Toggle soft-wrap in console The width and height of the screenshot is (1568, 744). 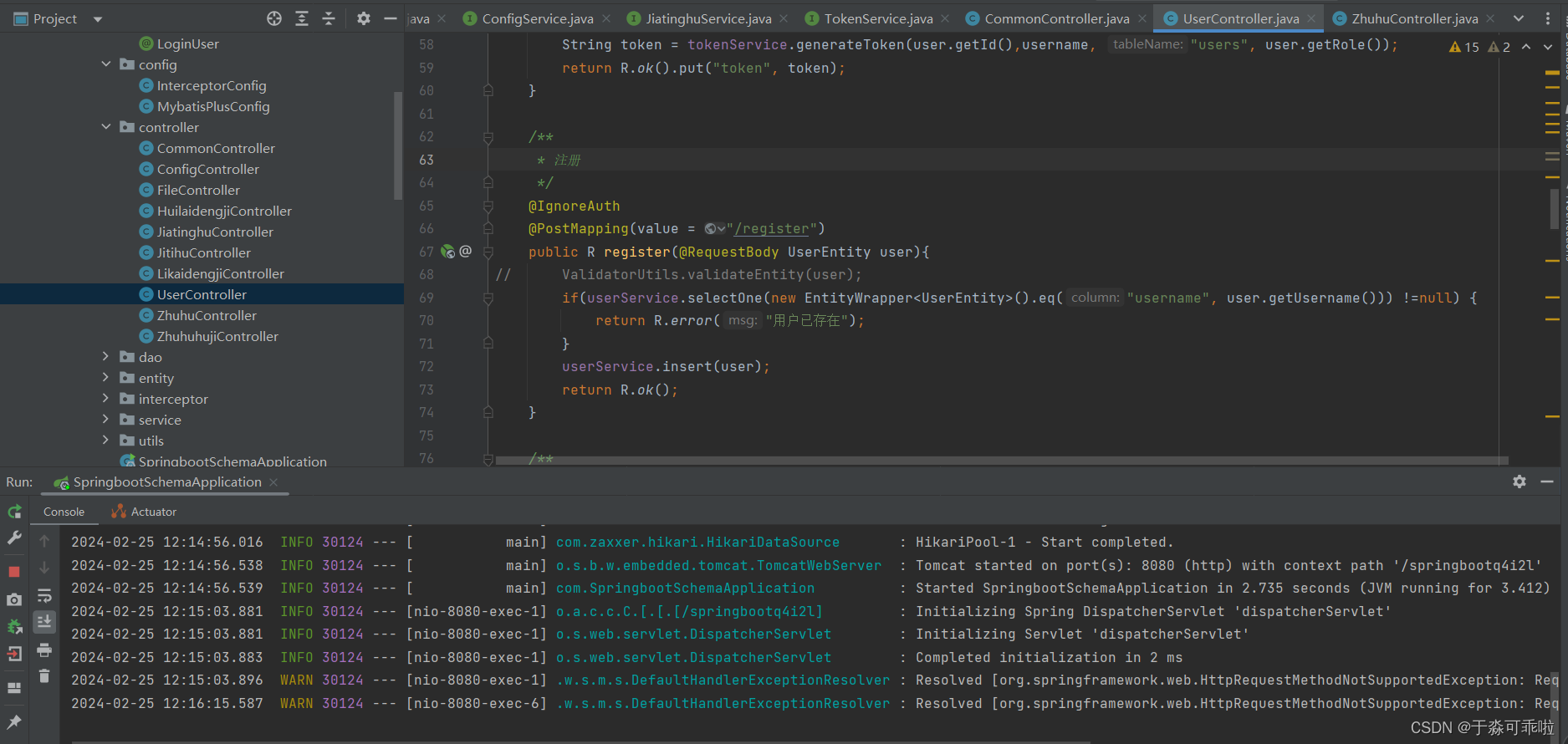tap(44, 596)
